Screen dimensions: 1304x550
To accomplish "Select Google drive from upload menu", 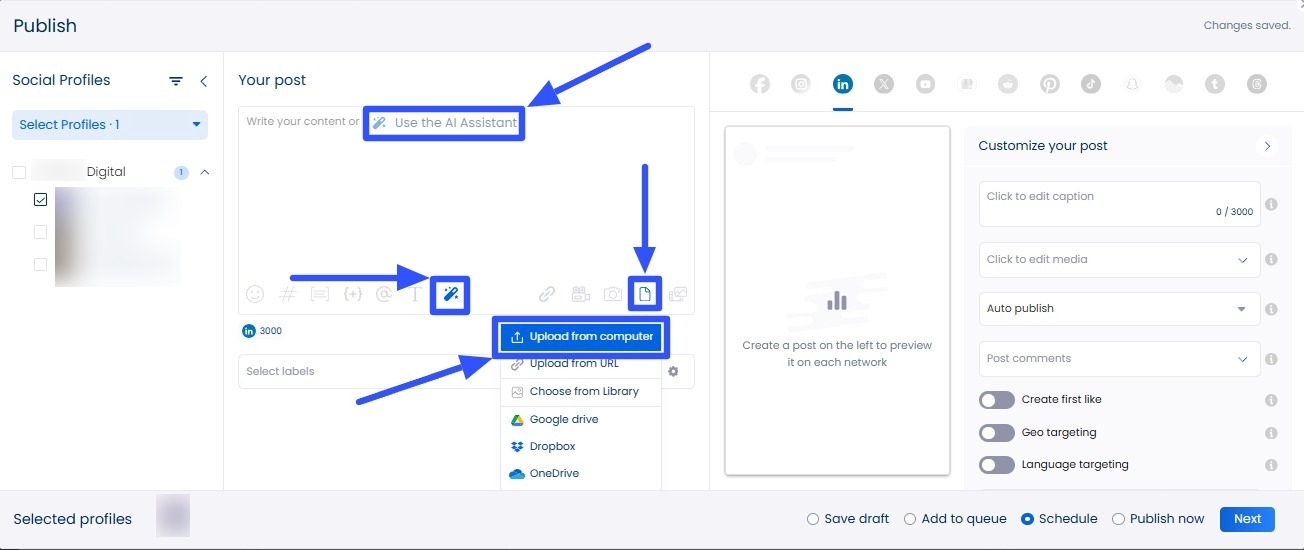I will tap(563, 420).
